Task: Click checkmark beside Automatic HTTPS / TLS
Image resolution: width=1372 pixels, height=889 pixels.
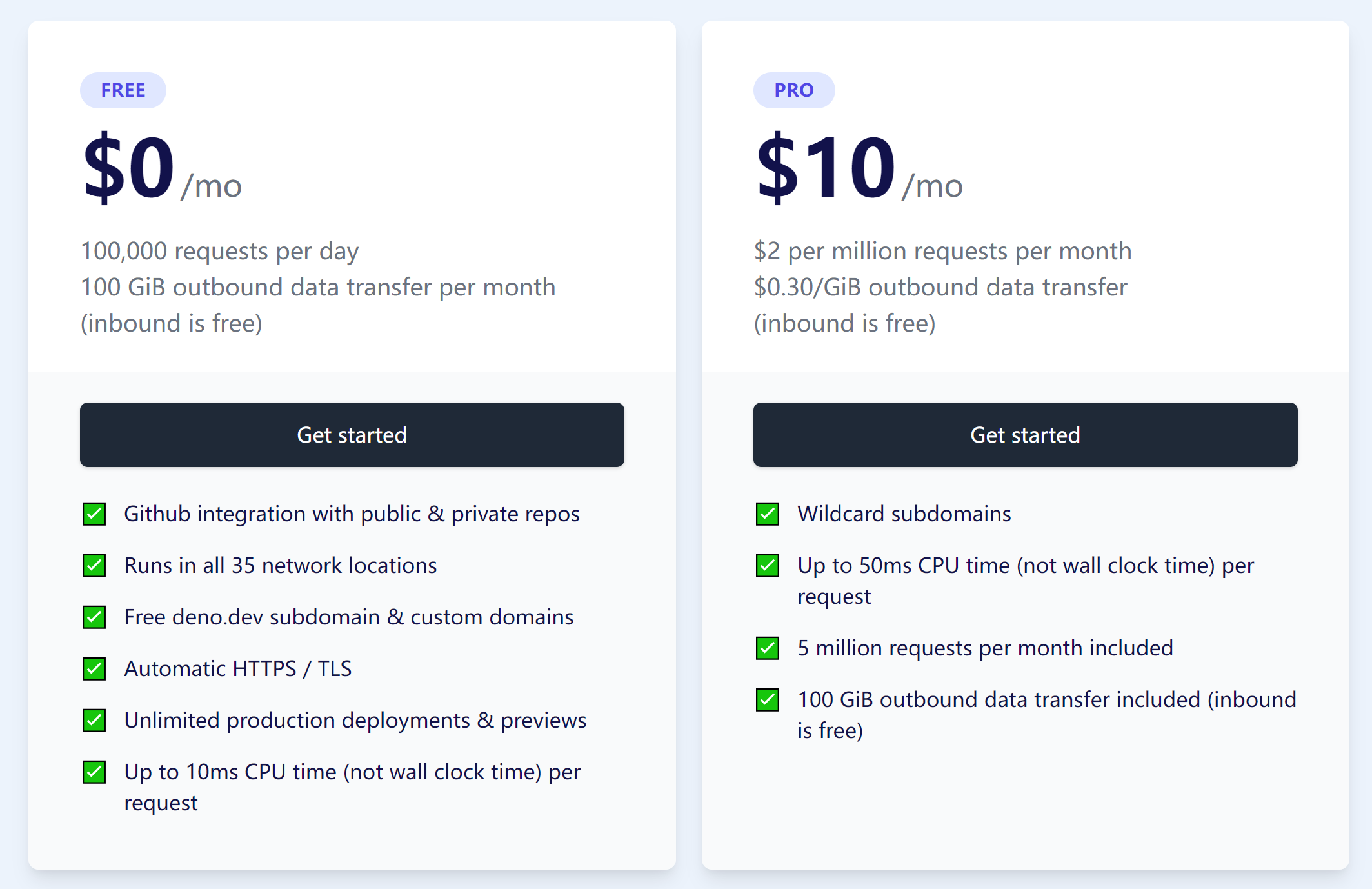Action: (x=94, y=669)
